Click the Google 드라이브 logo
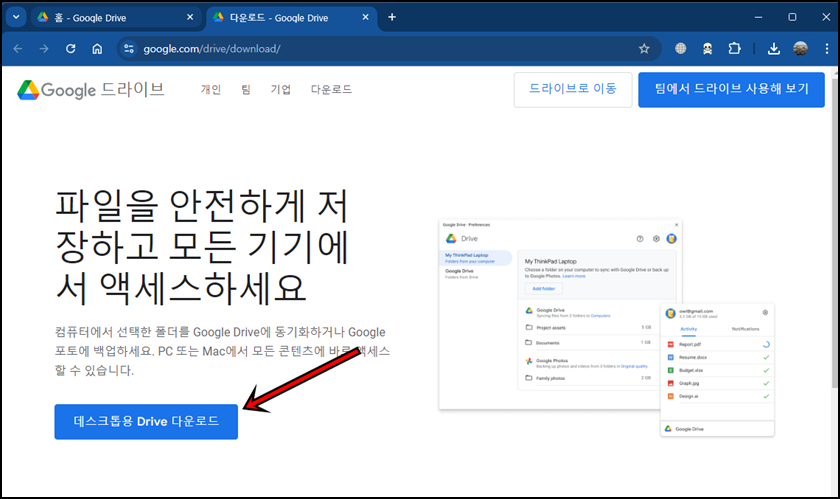840x499 pixels. point(91,90)
